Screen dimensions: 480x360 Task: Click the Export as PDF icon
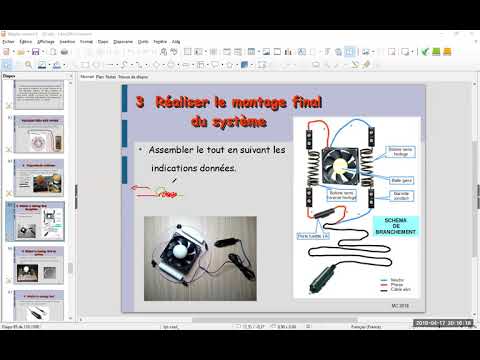click(53, 52)
